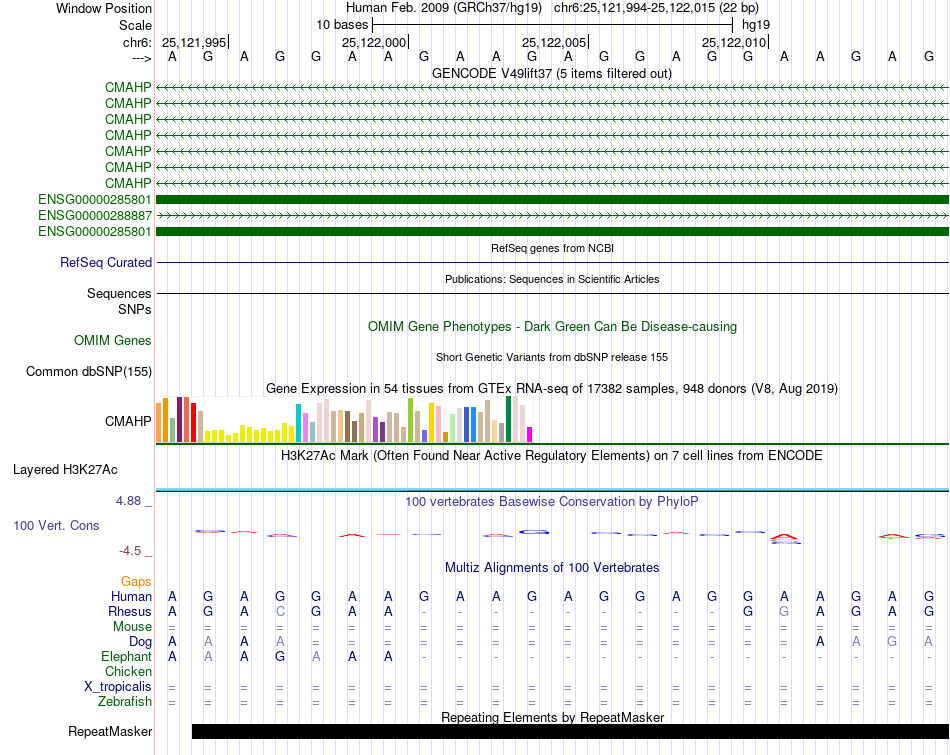Click the 100 Vert. Cons label
Viewport: 950px width, 755px height.
point(56,525)
